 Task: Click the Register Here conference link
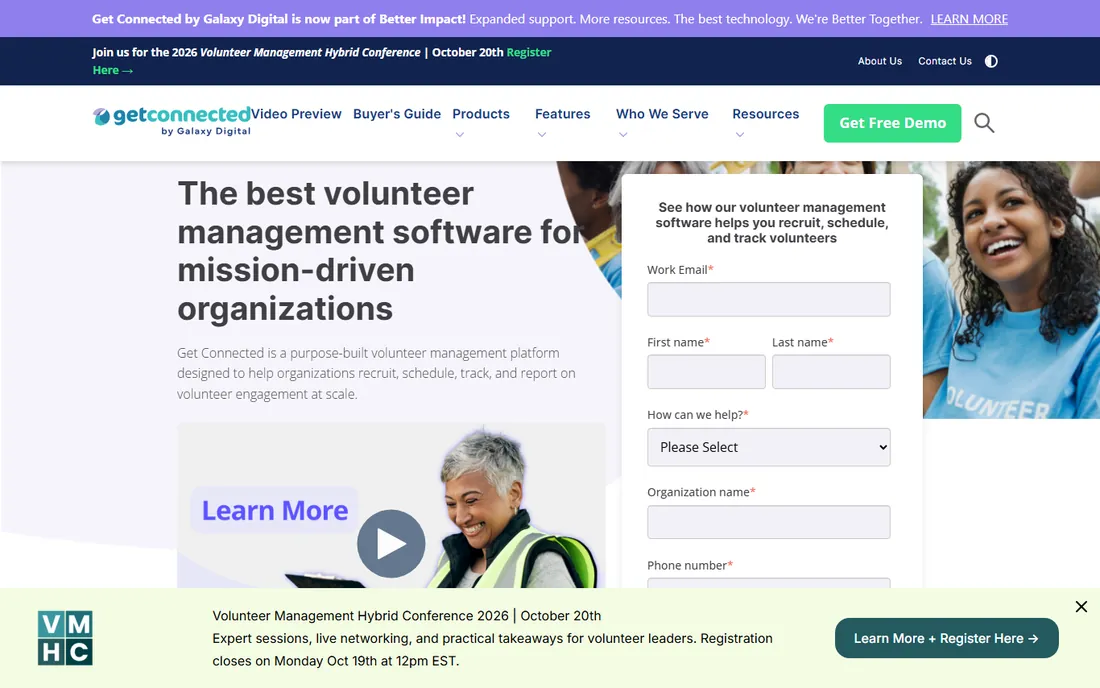[322, 61]
